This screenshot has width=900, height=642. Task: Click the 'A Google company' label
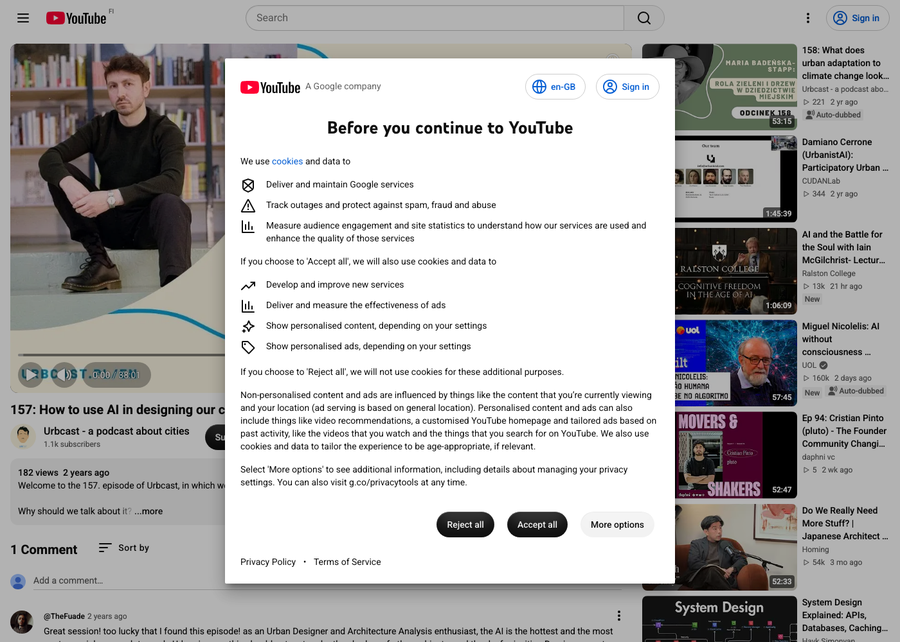point(343,86)
